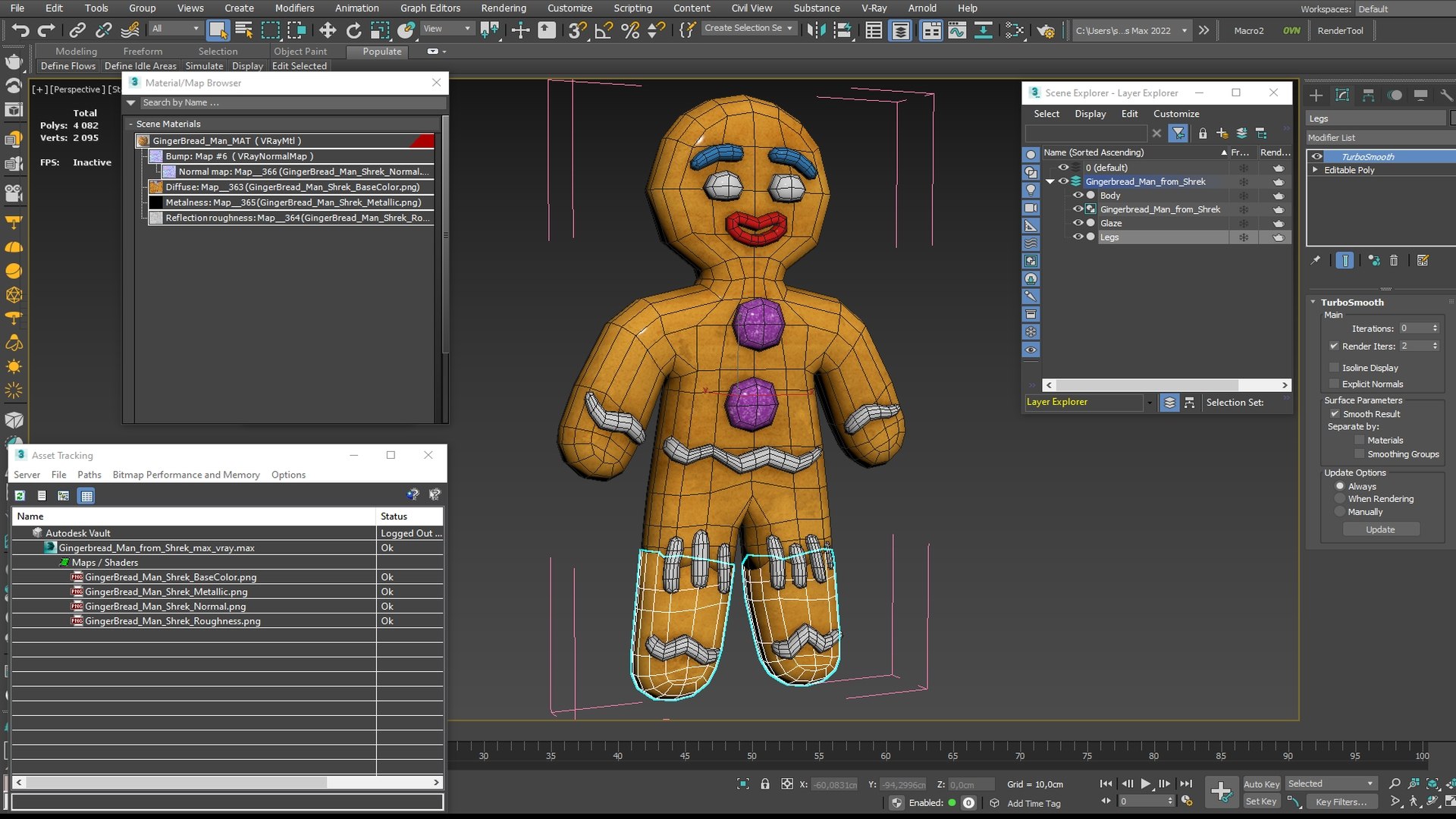Collapse the TurboSmooth rollout
The height and width of the screenshot is (819, 1456).
pos(1313,302)
